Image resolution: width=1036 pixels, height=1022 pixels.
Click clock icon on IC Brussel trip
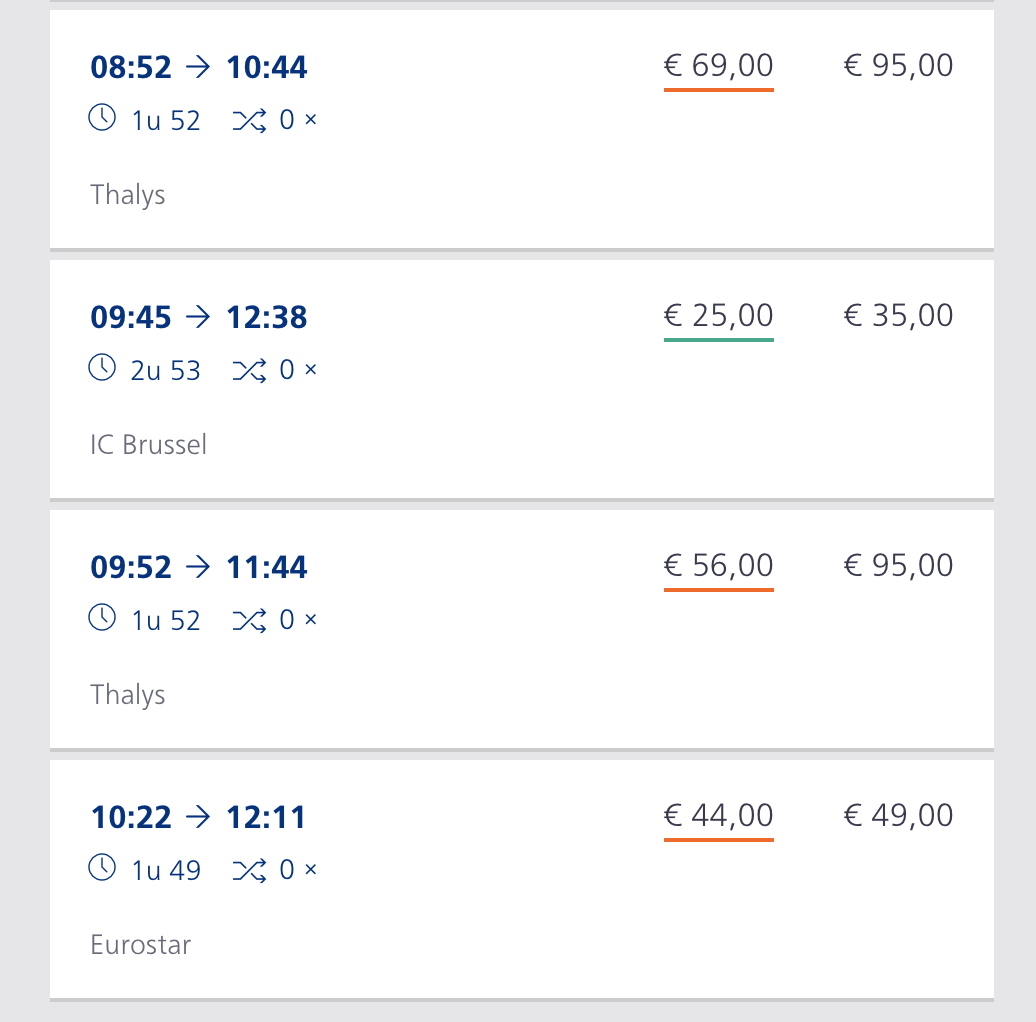(x=102, y=369)
